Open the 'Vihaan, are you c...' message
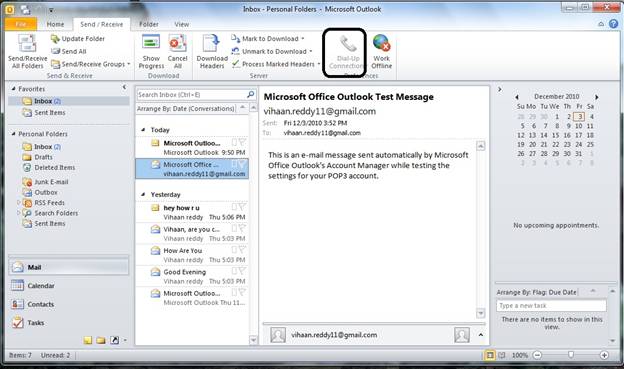Screen dimensions: 624x369 coord(192,234)
